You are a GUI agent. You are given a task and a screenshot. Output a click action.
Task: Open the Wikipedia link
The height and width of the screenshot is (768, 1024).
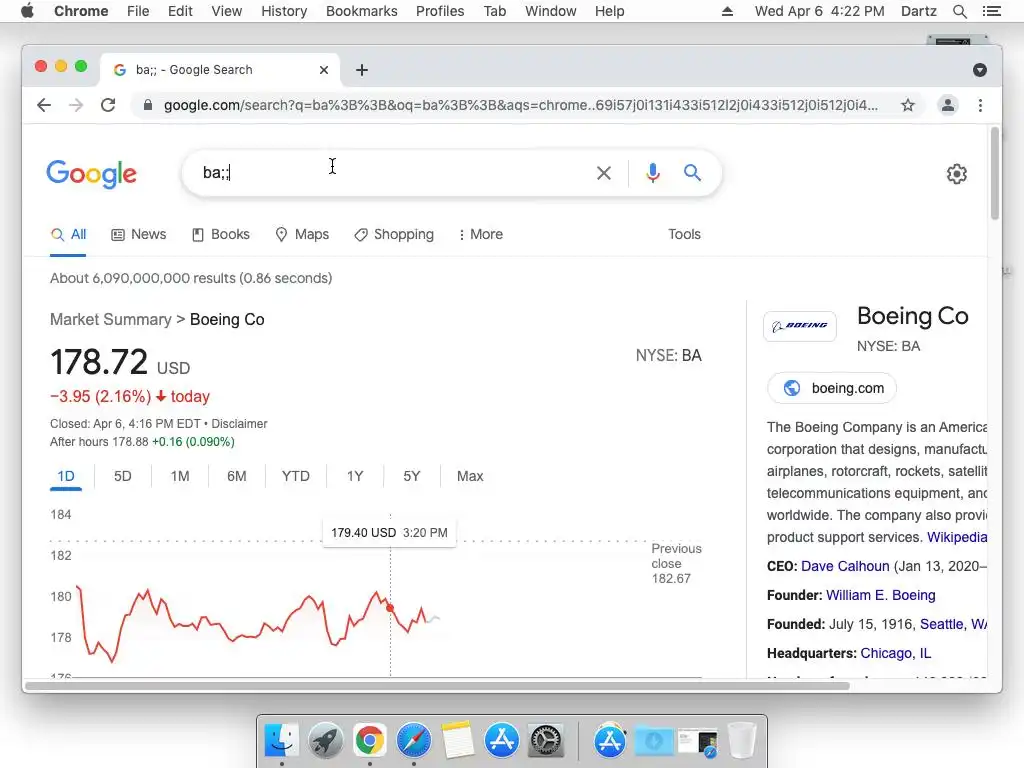(x=957, y=537)
